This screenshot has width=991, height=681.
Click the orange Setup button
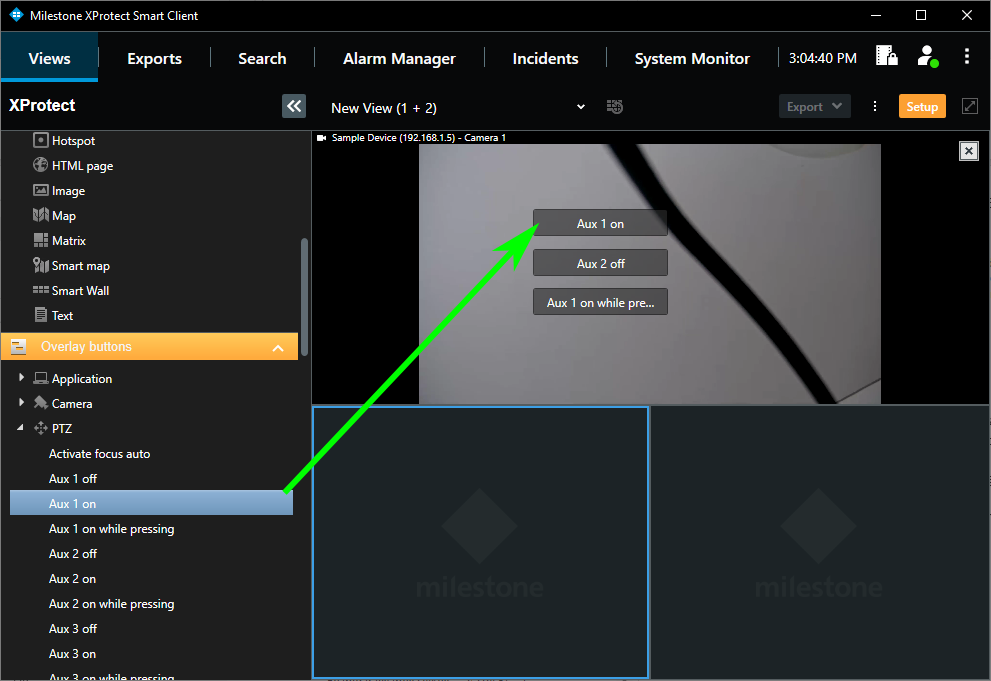point(921,105)
